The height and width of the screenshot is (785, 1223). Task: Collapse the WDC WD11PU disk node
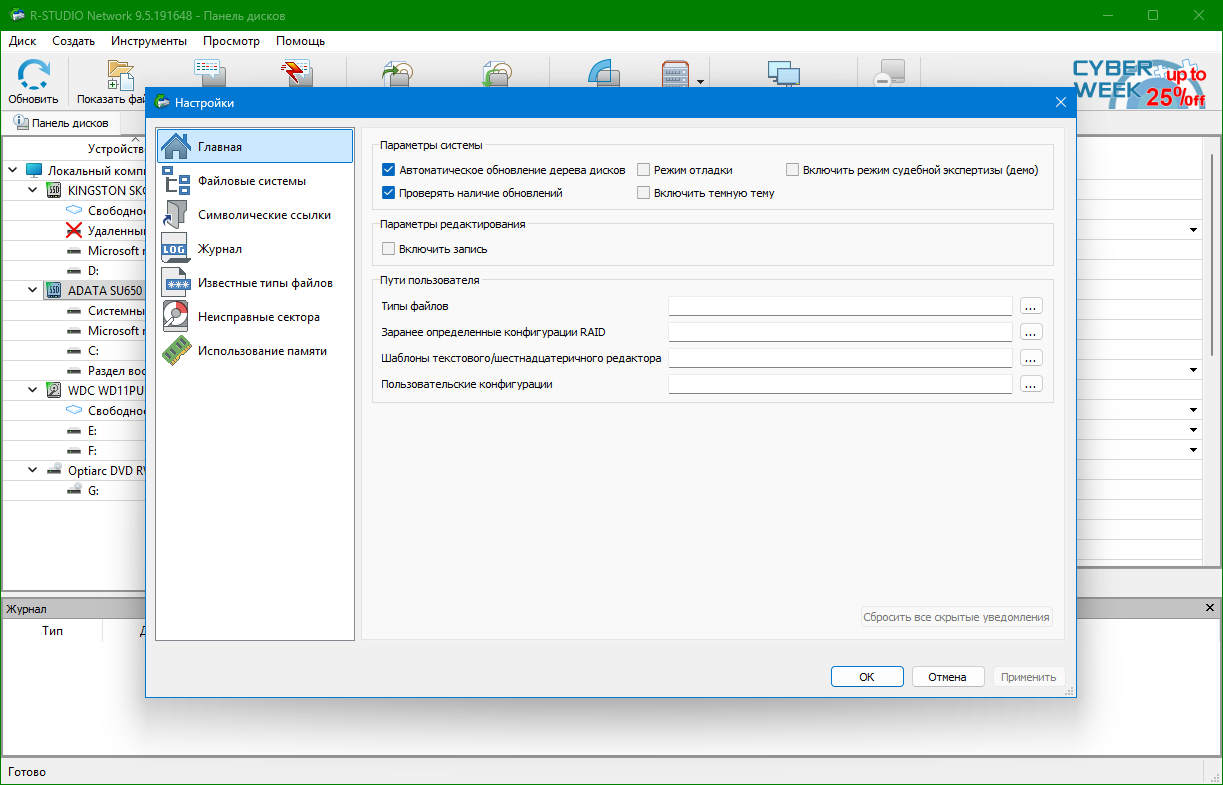pos(33,390)
